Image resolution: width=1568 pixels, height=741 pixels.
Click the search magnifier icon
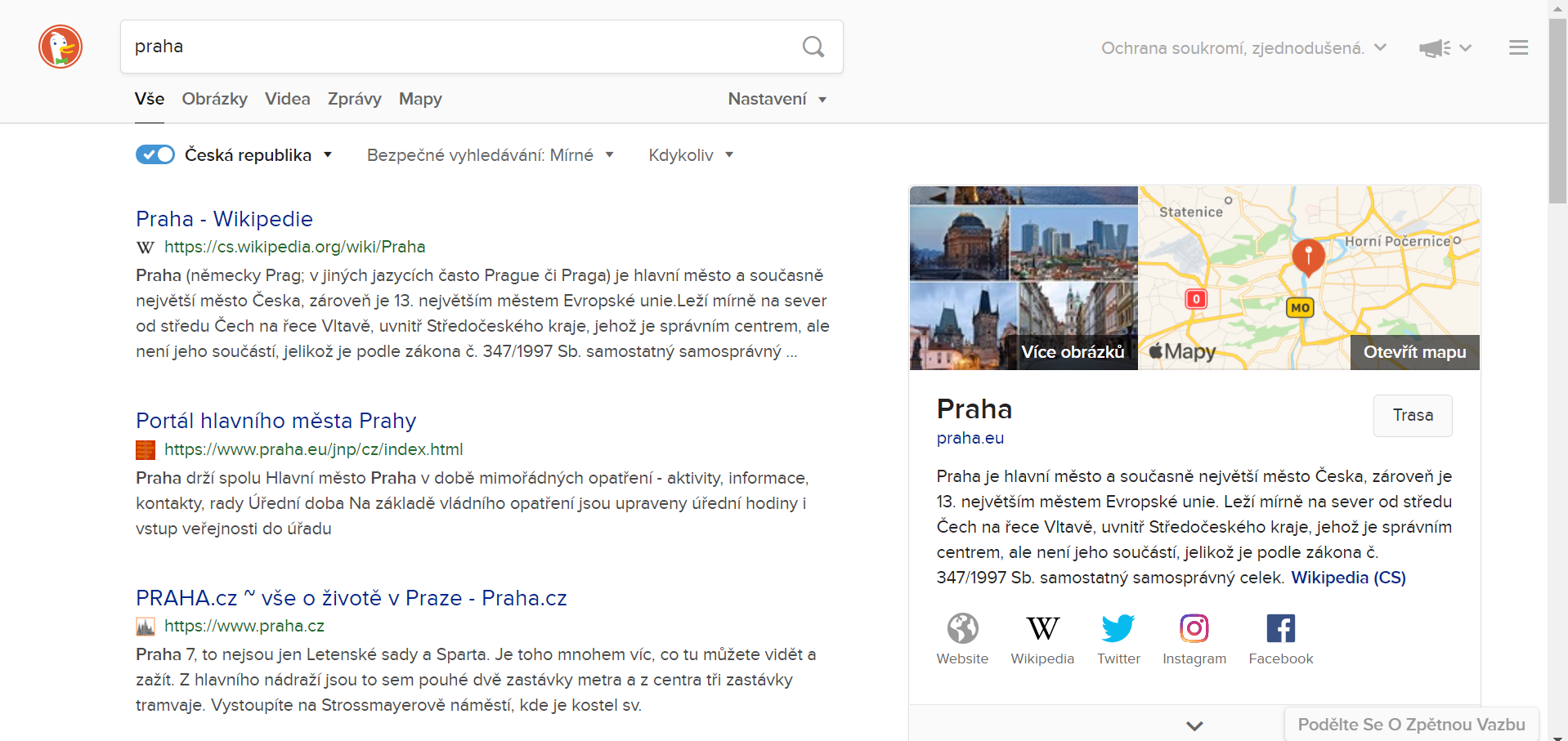point(813,47)
